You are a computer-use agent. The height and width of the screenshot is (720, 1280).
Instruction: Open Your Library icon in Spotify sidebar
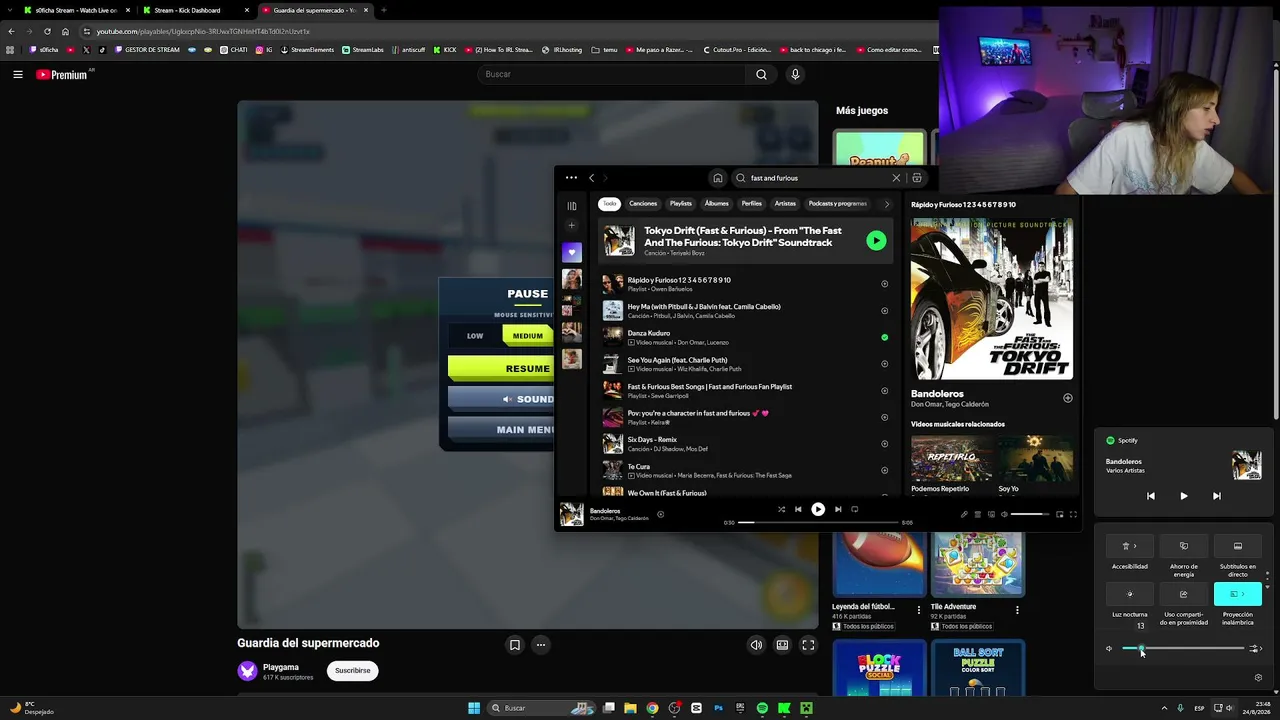click(x=572, y=206)
